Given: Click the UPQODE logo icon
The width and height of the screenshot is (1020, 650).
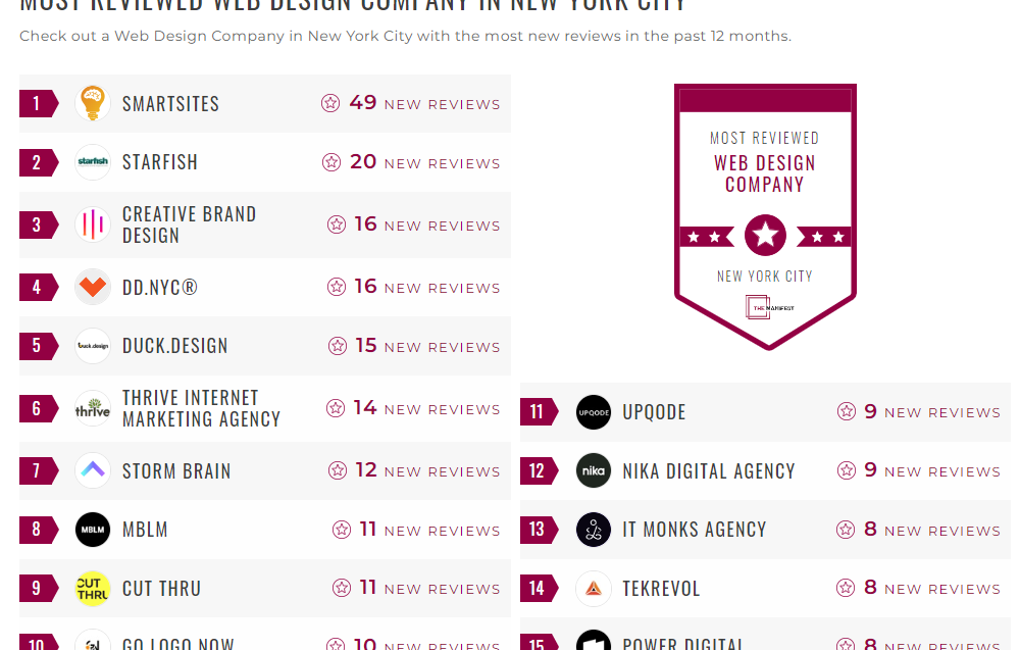Looking at the screenshot, I should [x=593, y=412].
